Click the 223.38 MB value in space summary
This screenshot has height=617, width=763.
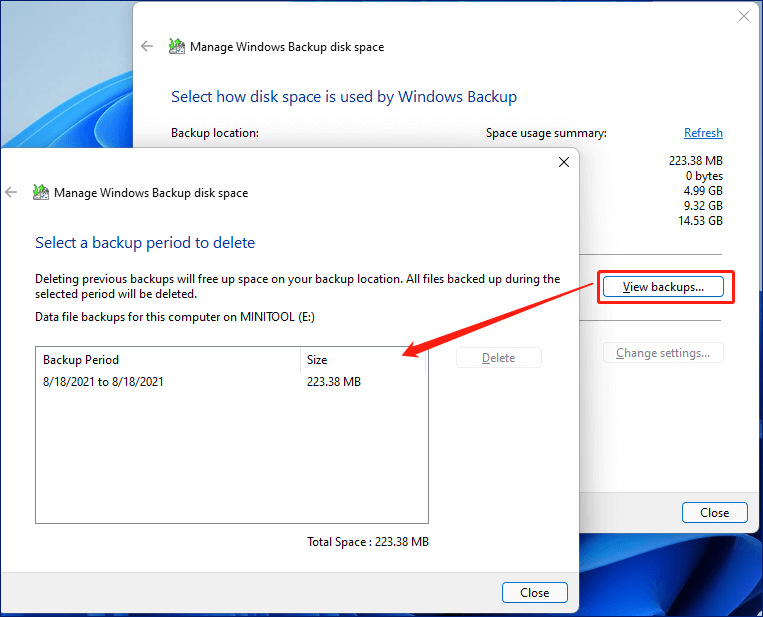pos(696,160)
